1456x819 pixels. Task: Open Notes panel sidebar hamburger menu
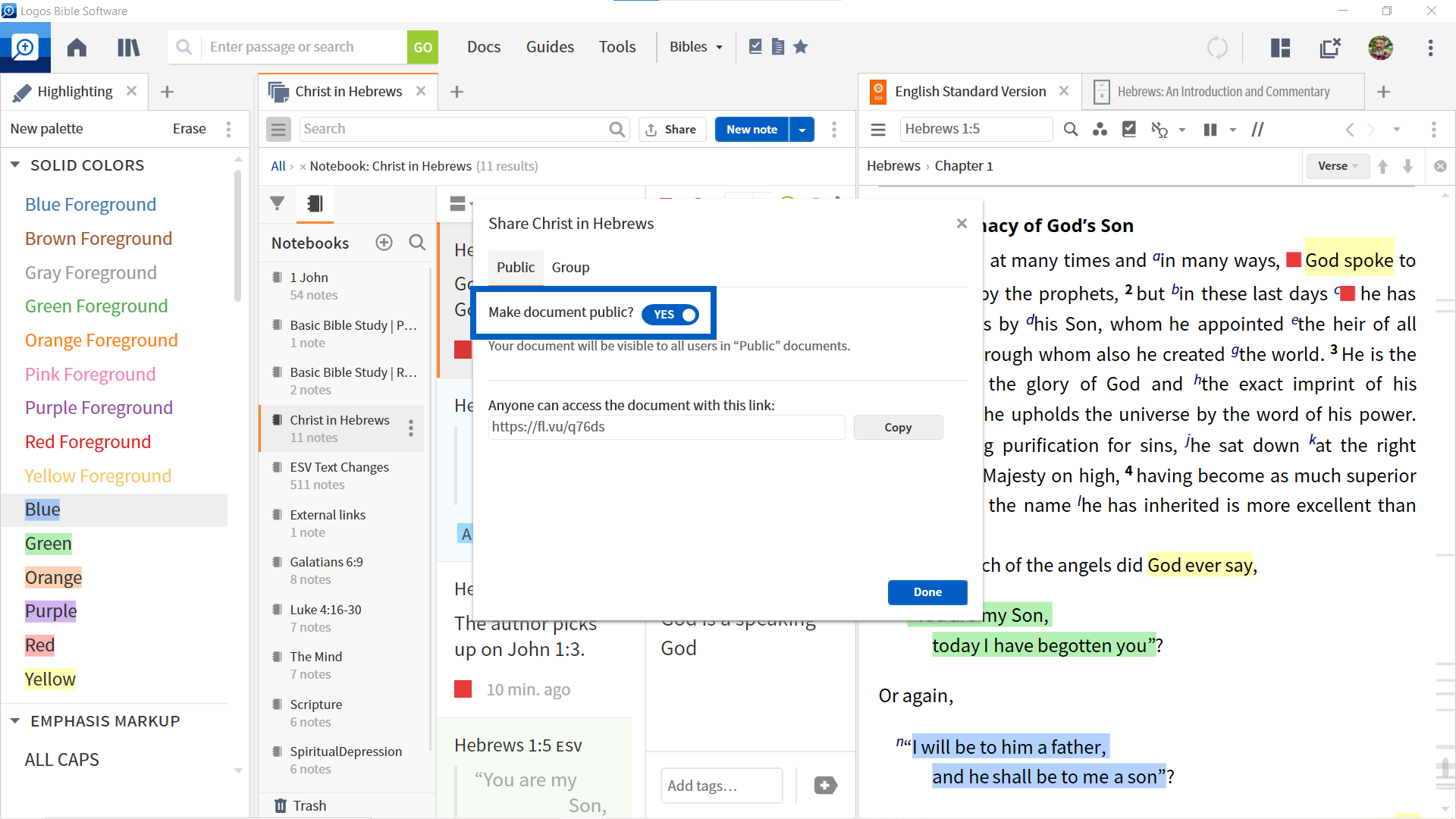[278, 130]
